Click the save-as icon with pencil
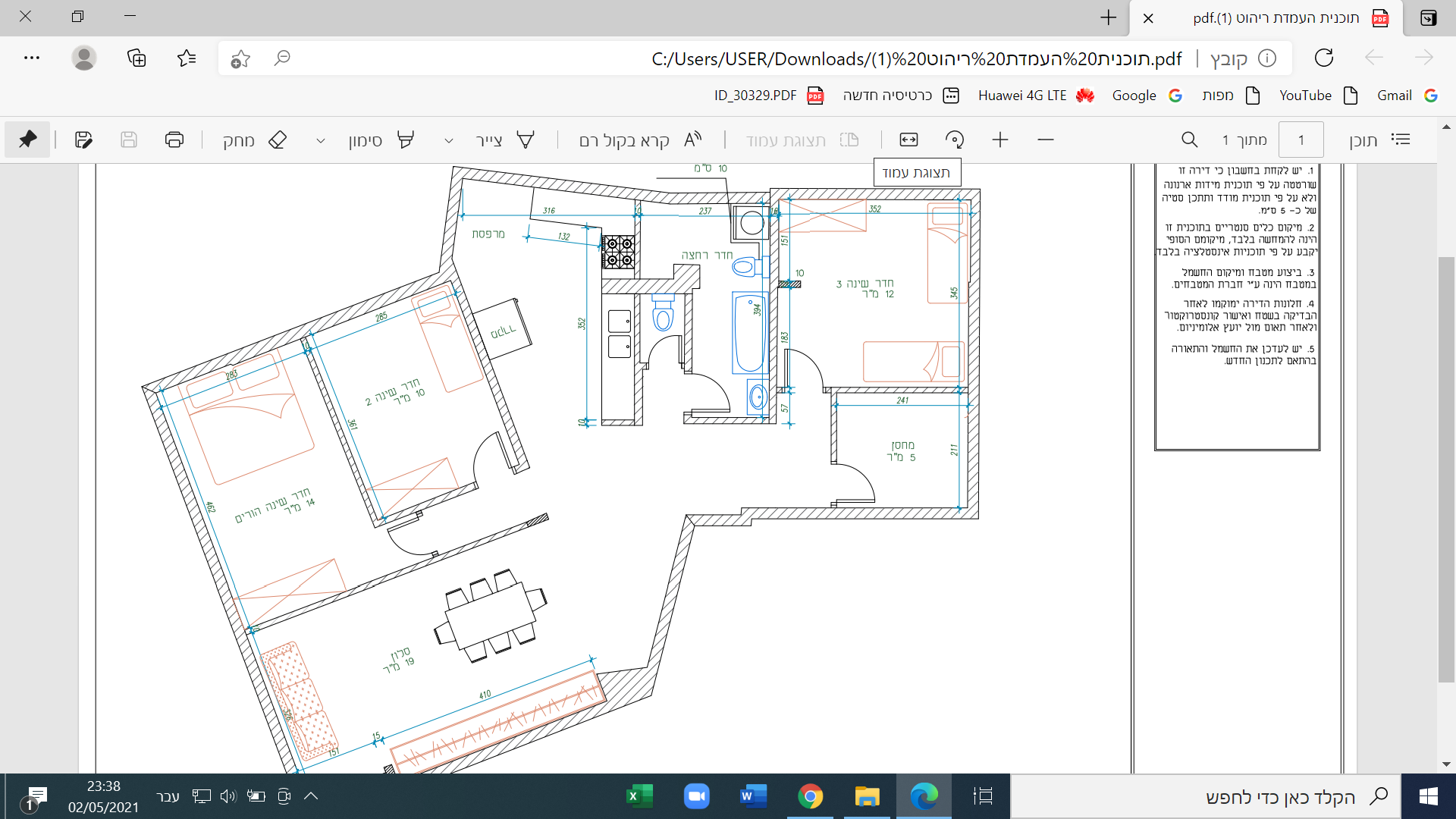Image resolution: width=1456 pixels, height=819 pixels. [x=83, y=140]
